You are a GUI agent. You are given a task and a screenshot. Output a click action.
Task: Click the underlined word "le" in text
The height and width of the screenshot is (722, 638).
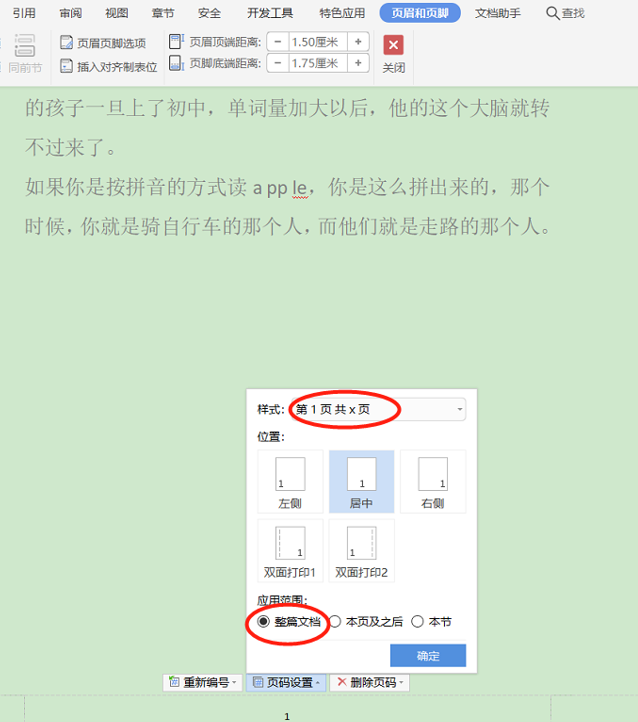tap(300, 188)
